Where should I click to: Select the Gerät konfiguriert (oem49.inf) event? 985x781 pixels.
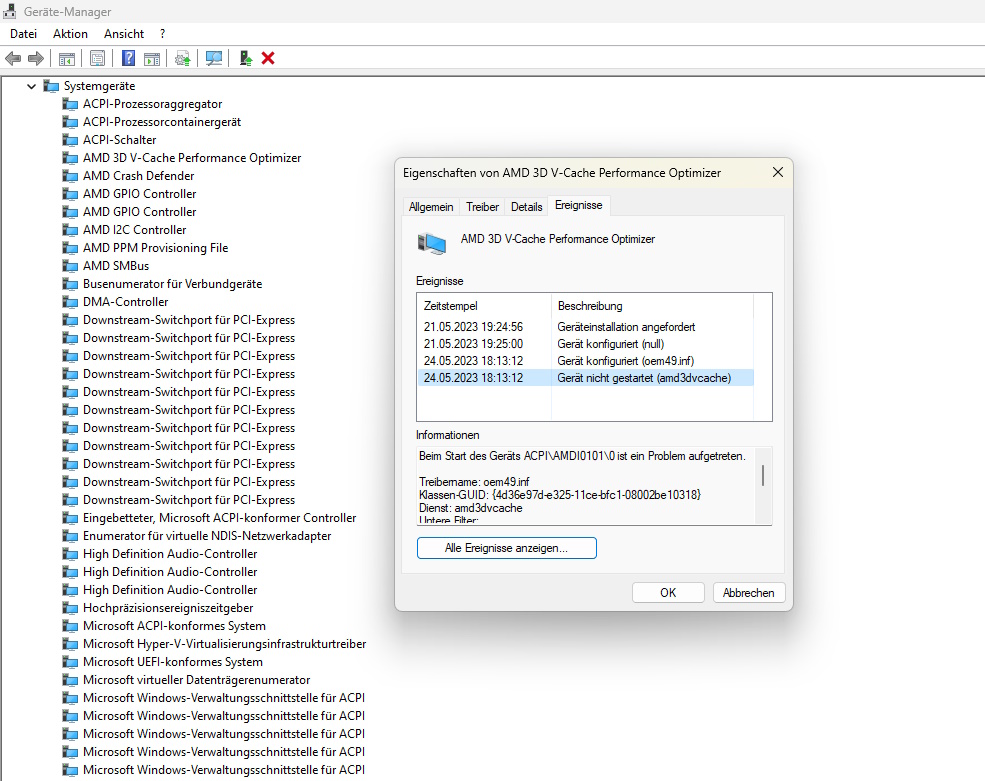pos(585,361)
